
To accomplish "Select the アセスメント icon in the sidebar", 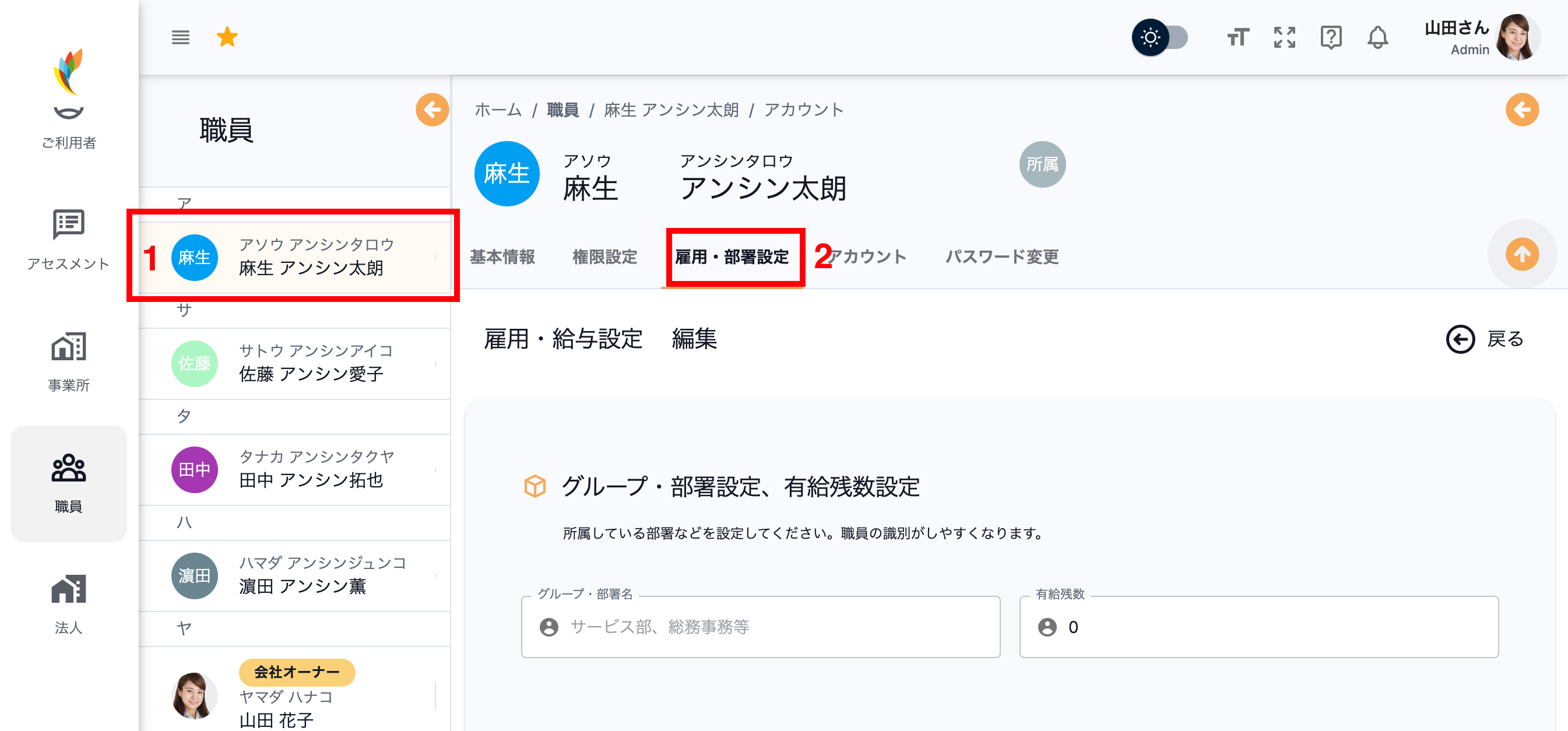I will pyautogui.click(x=68, y=240).
